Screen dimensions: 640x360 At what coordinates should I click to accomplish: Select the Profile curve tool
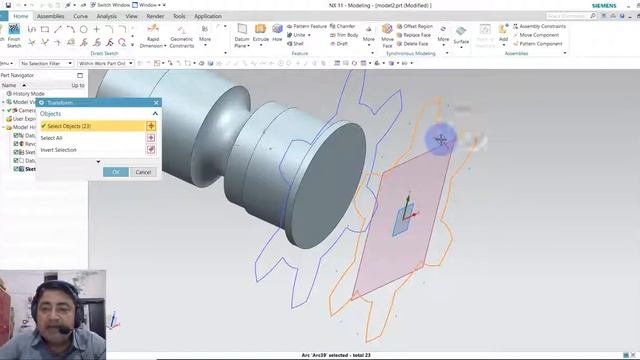click(32, 29)
